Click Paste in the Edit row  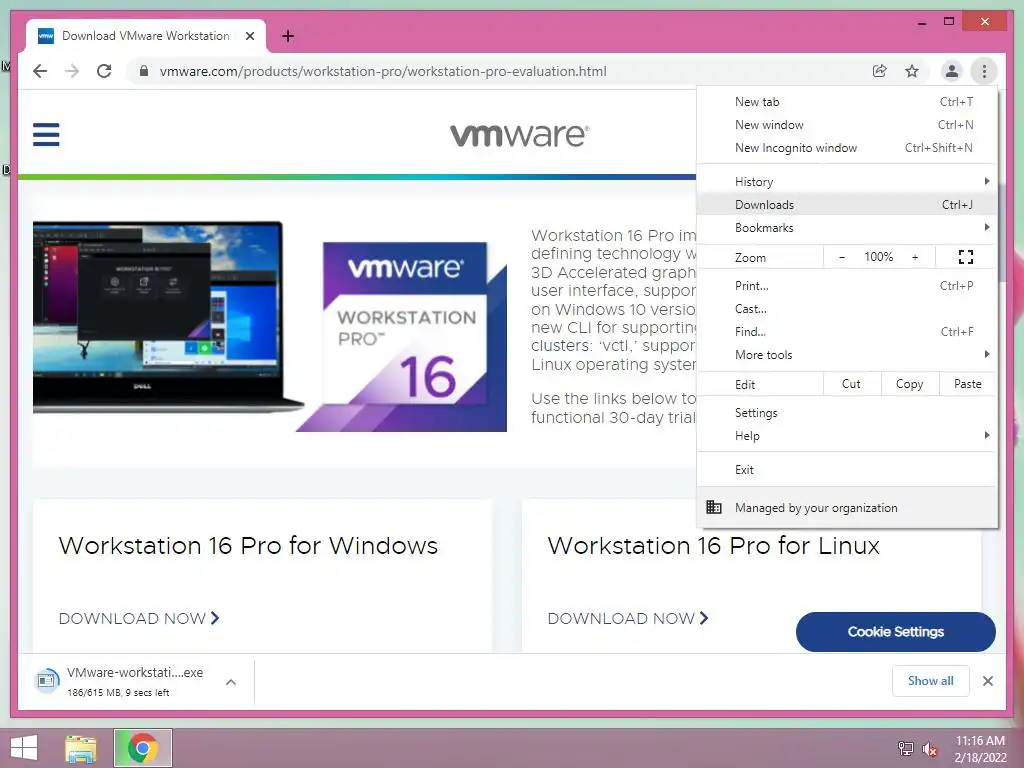point(968,384)
